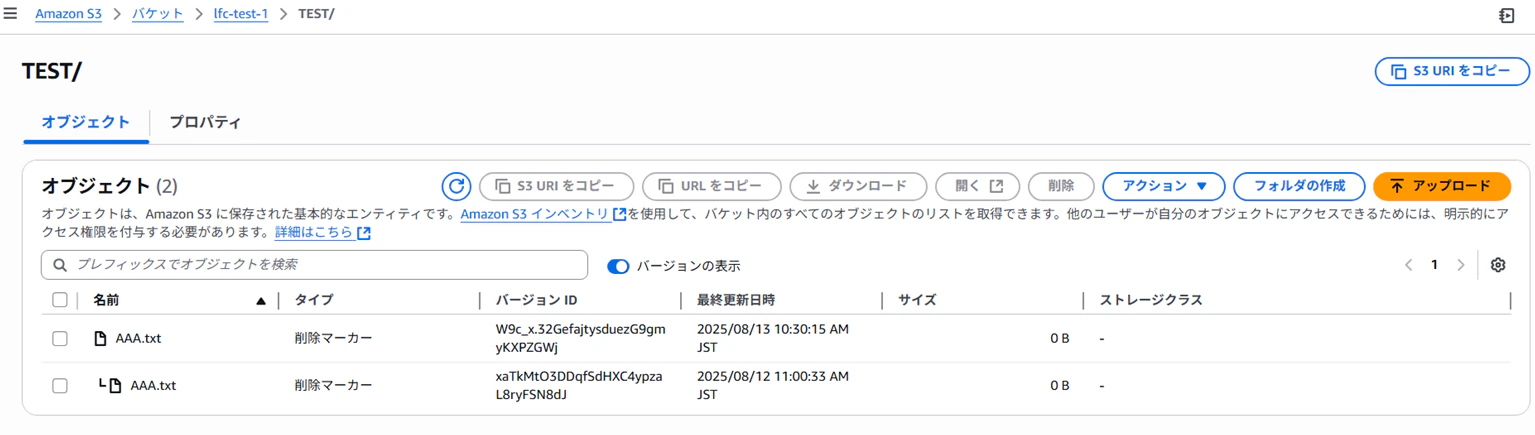Click the フォルダの作成 button
Image resolution: width=1535 pixels, height=435 pixels.
1299,186
